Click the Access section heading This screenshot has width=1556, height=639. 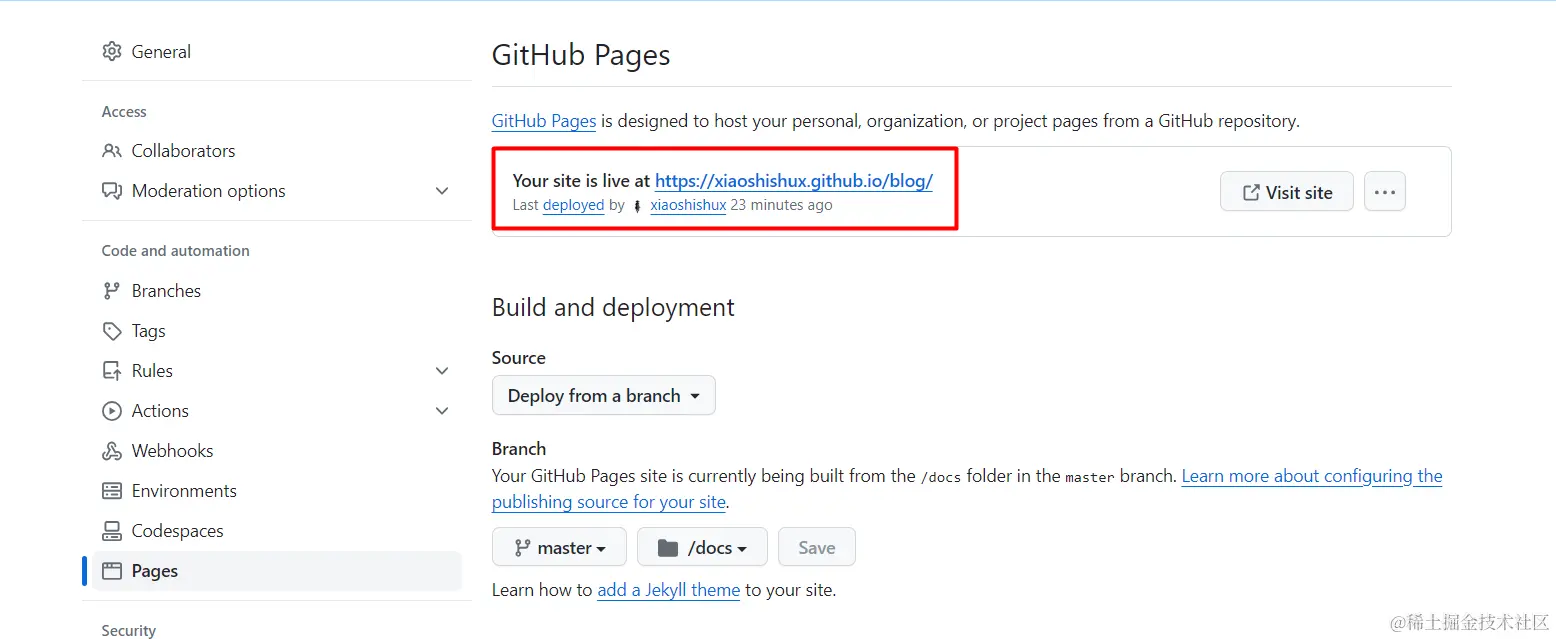[x=124, y=112]
